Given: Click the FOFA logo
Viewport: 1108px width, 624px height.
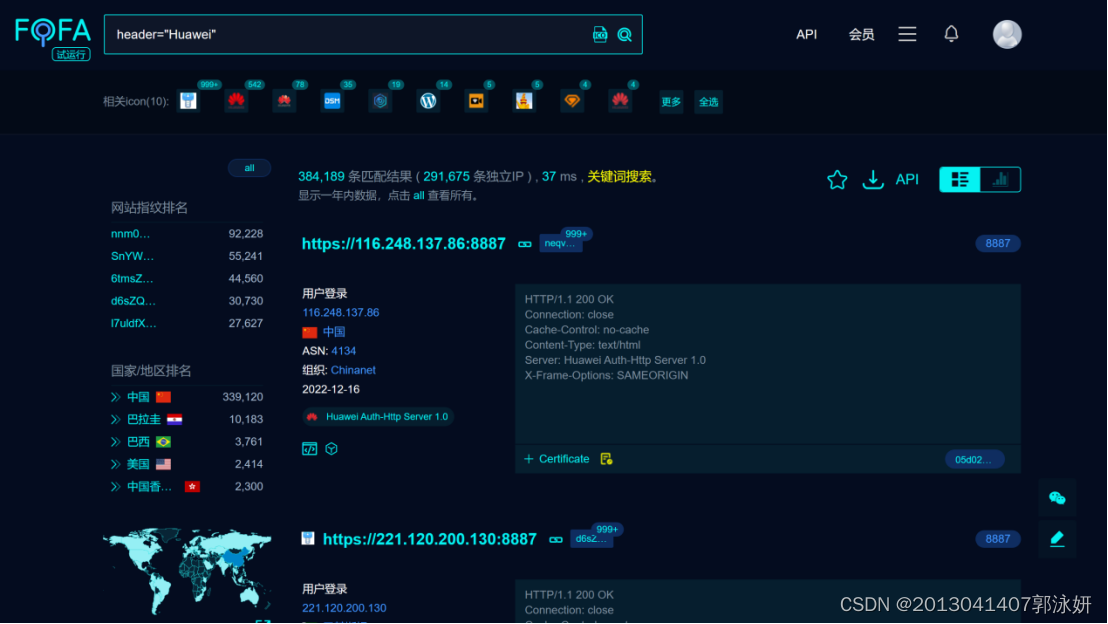Looking at the screenshot, I should (53, 38).
